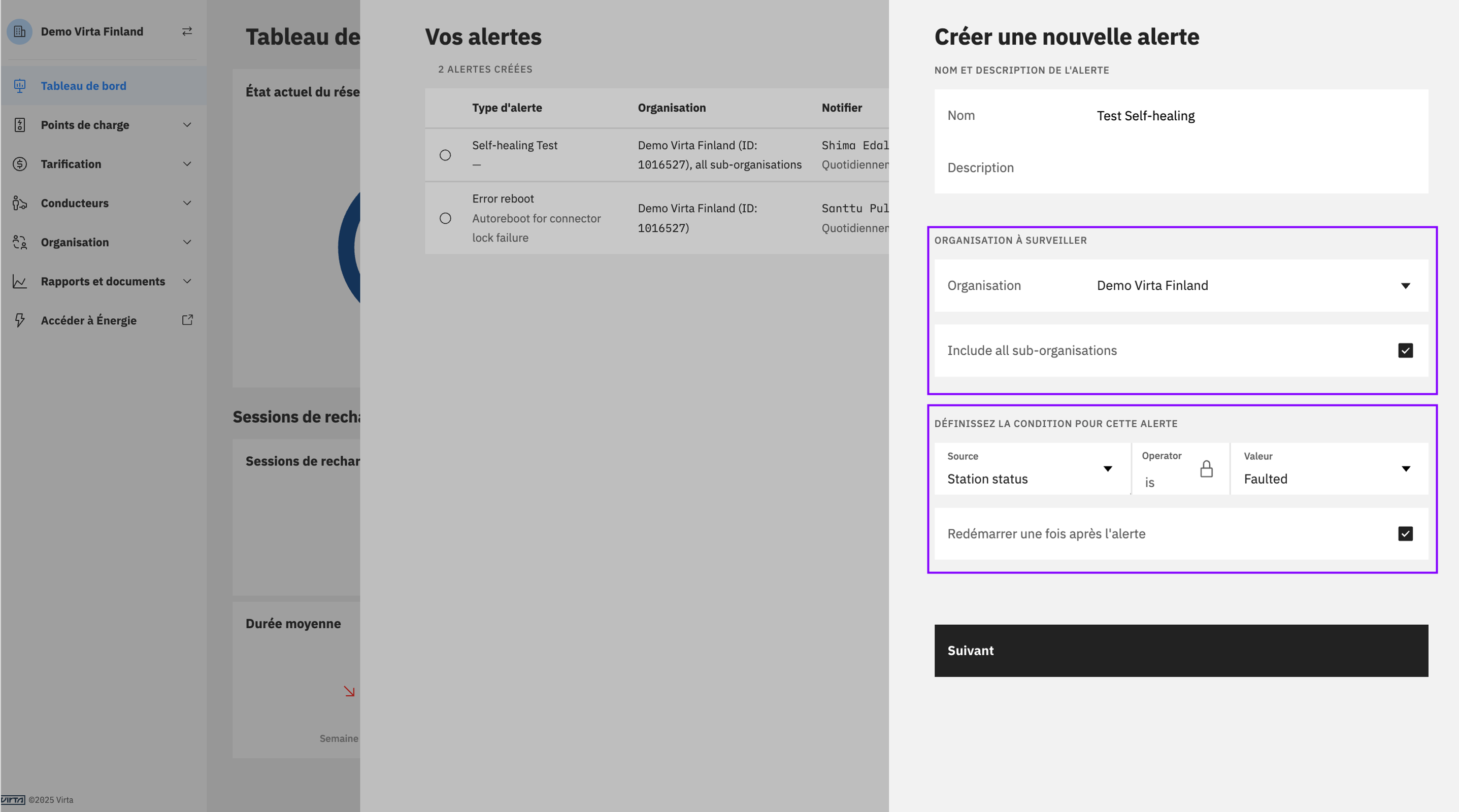Click the lock icon in the Operator field

point(1206,469)
